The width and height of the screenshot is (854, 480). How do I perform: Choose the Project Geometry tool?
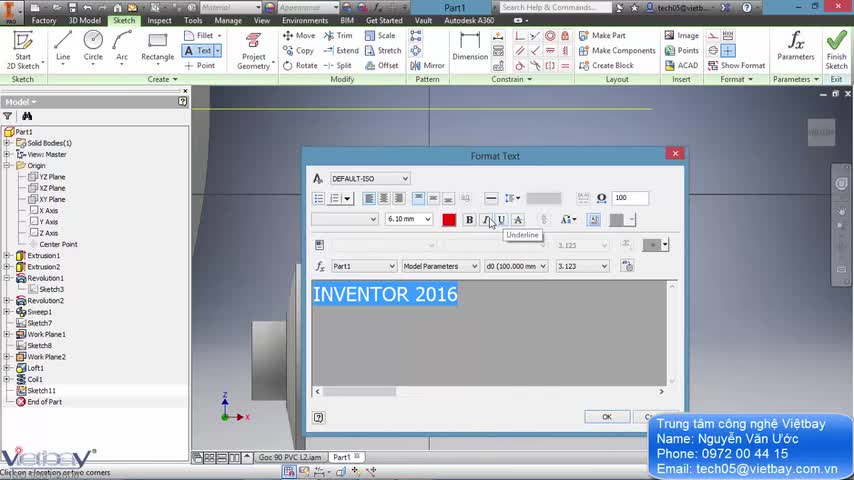pos(254,50)
